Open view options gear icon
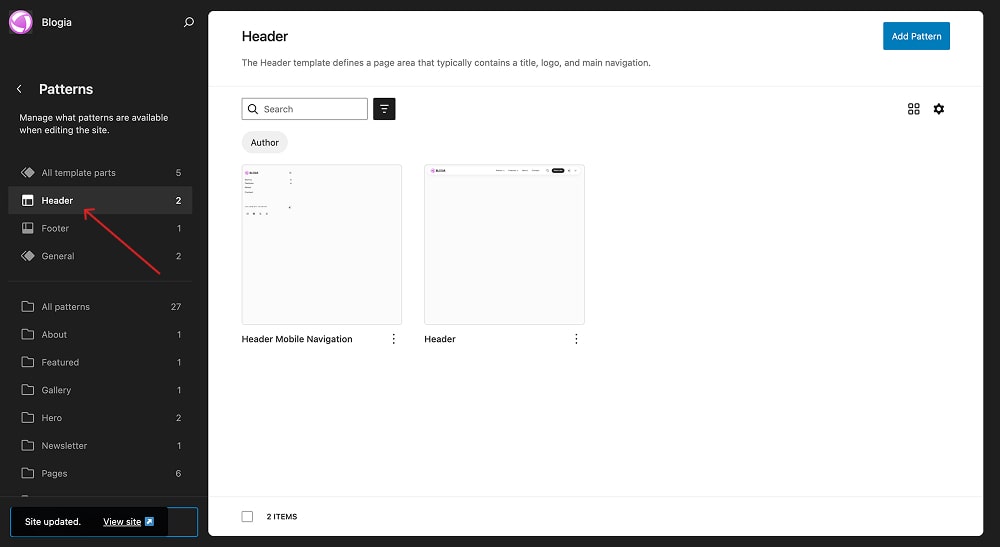 click(938, 109)
